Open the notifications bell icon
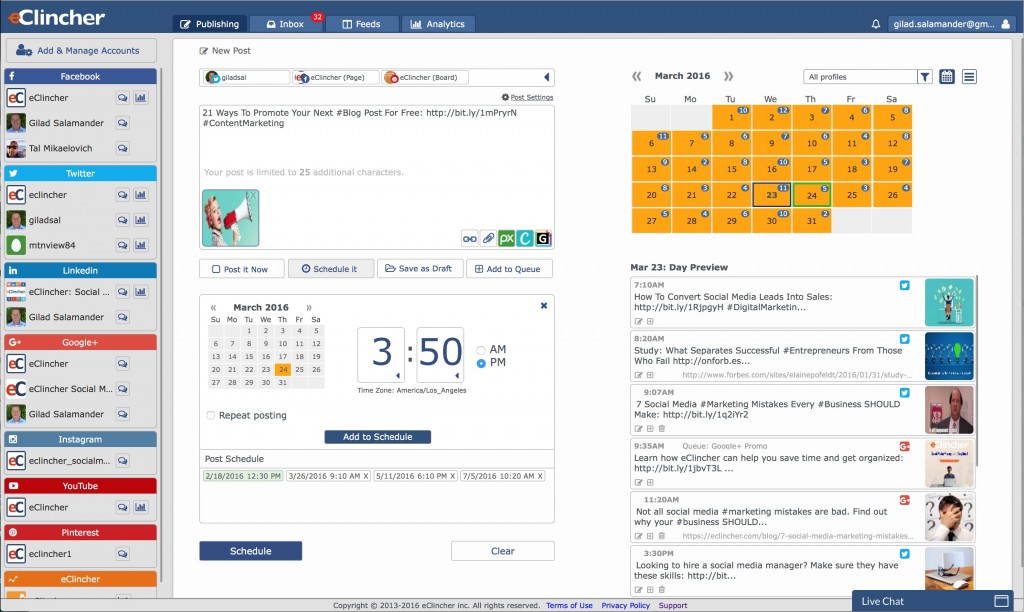This screenshot has height=612, width=1024. 876,24
